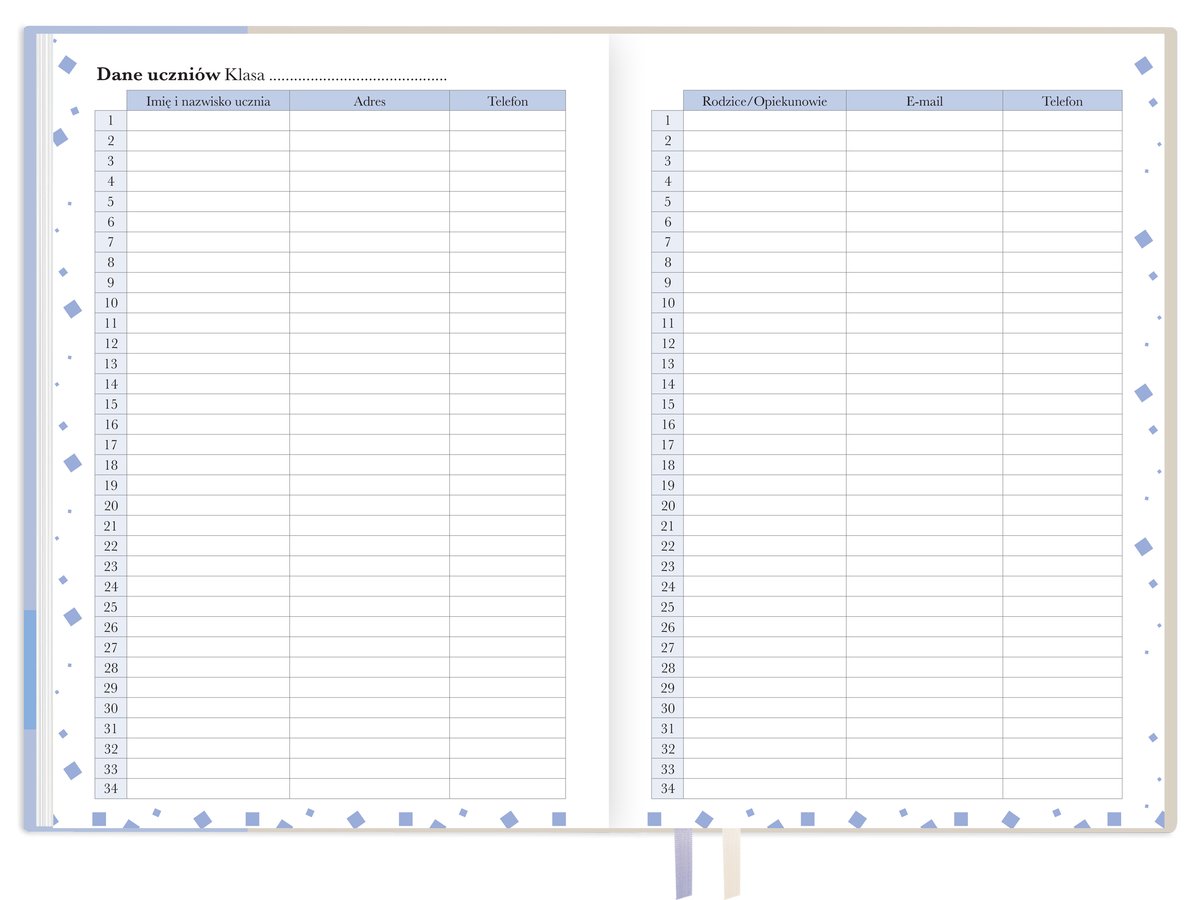Select the 'Imię i nazwisko ucznia' column header

pyautogui.click(x=208, y=101)
